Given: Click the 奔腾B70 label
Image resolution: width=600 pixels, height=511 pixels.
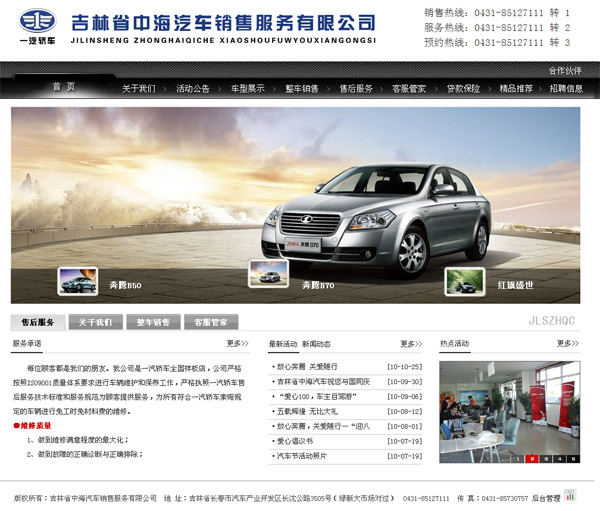Looking at the screenshot, I should click(318, 285).
